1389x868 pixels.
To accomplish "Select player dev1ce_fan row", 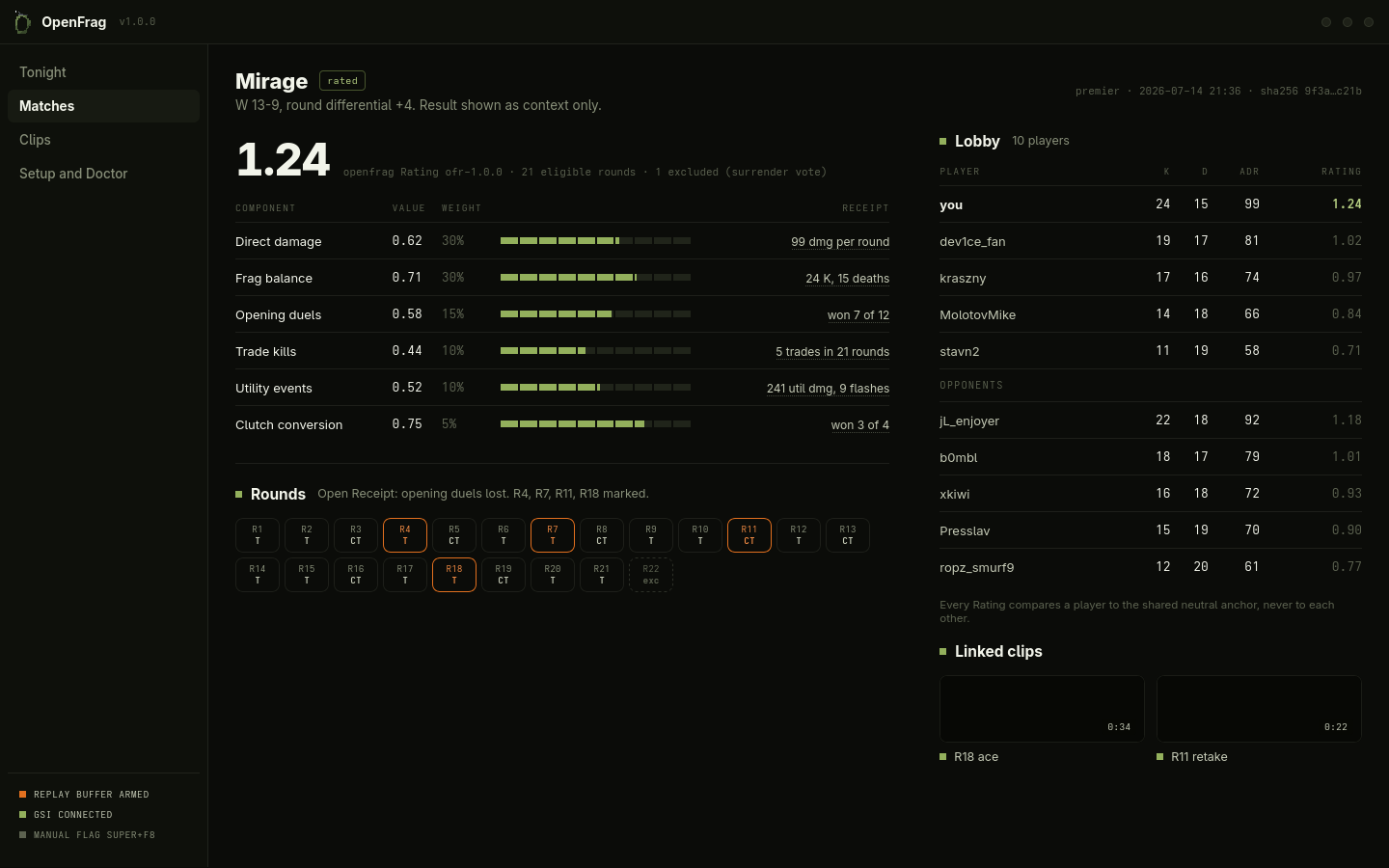I will point(1151,241).
